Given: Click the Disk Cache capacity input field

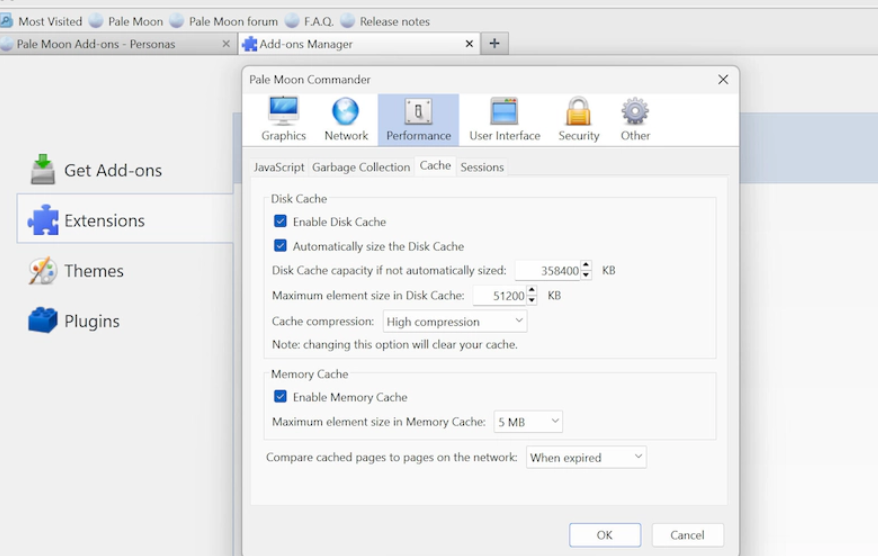Looking at the screenshot, I should 547,271.
